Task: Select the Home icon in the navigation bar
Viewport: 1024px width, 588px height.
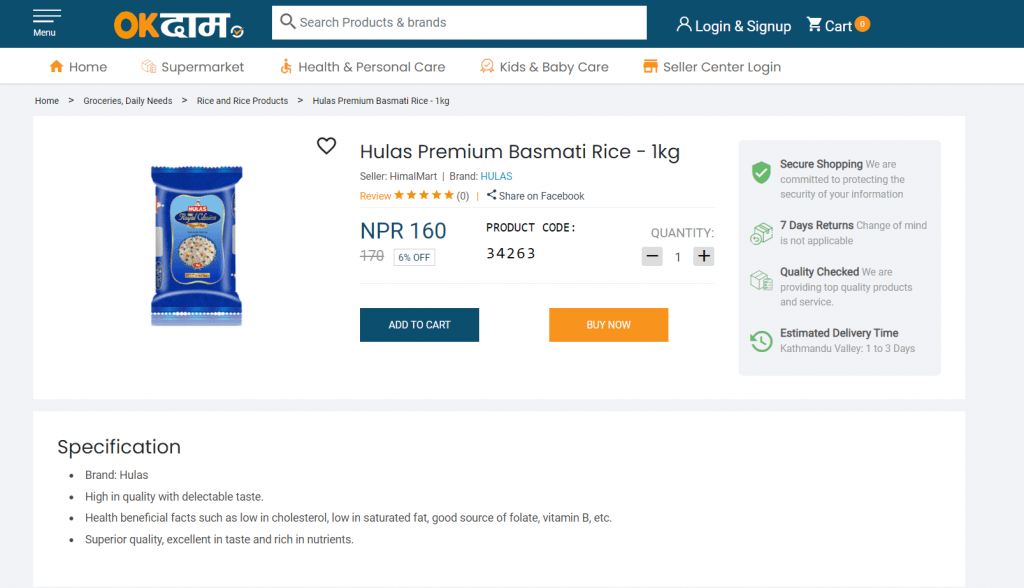Action: (x=55, y=66)
